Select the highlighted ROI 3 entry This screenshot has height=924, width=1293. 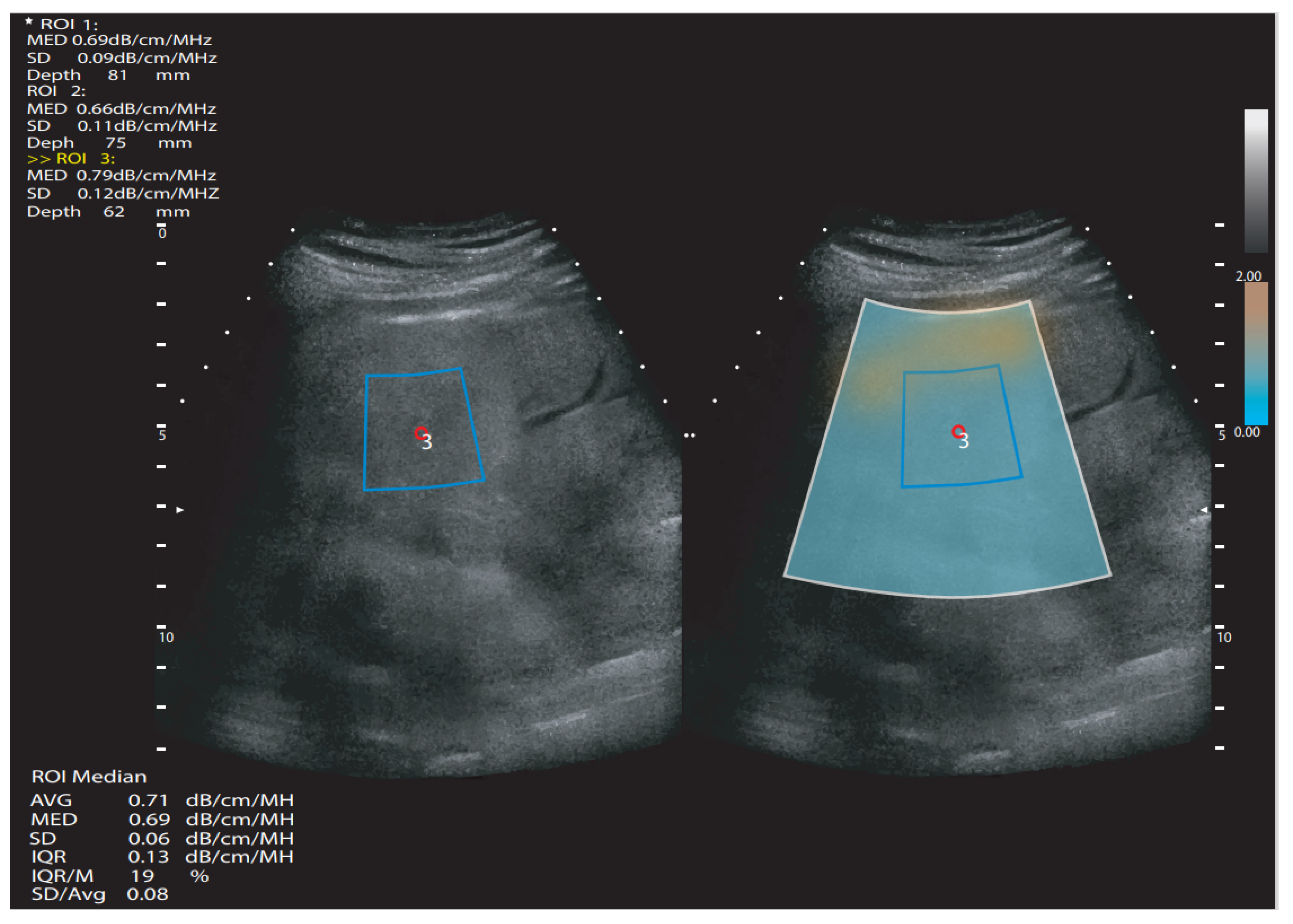[85, 159]
